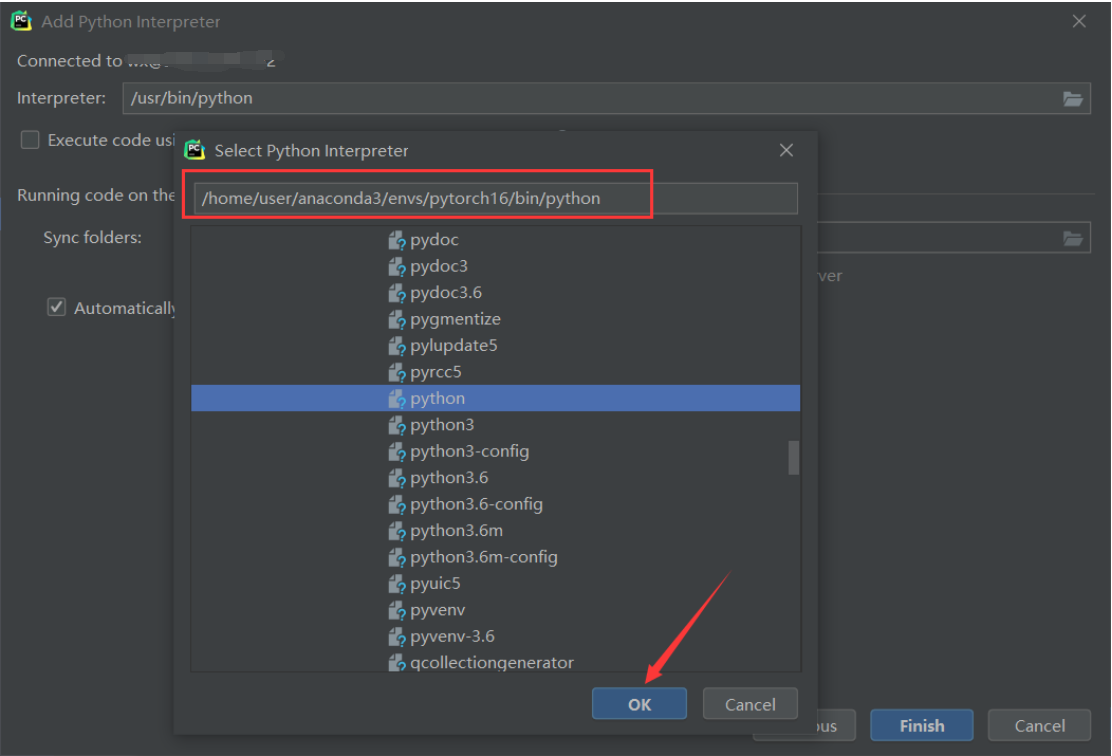Select the file icon beside python3.6-config
The height and width of the screenshot is (756, 1112).
point(396,505)
